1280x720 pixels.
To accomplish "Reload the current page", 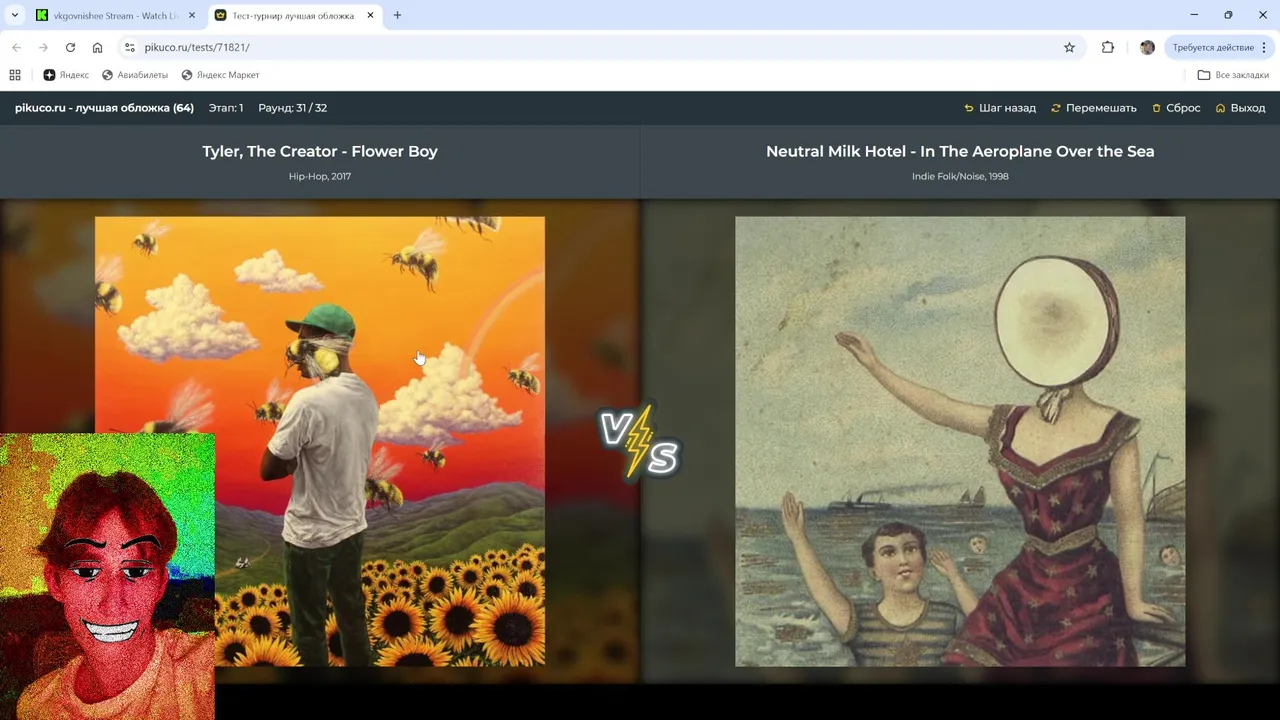I will click(70, 47).
